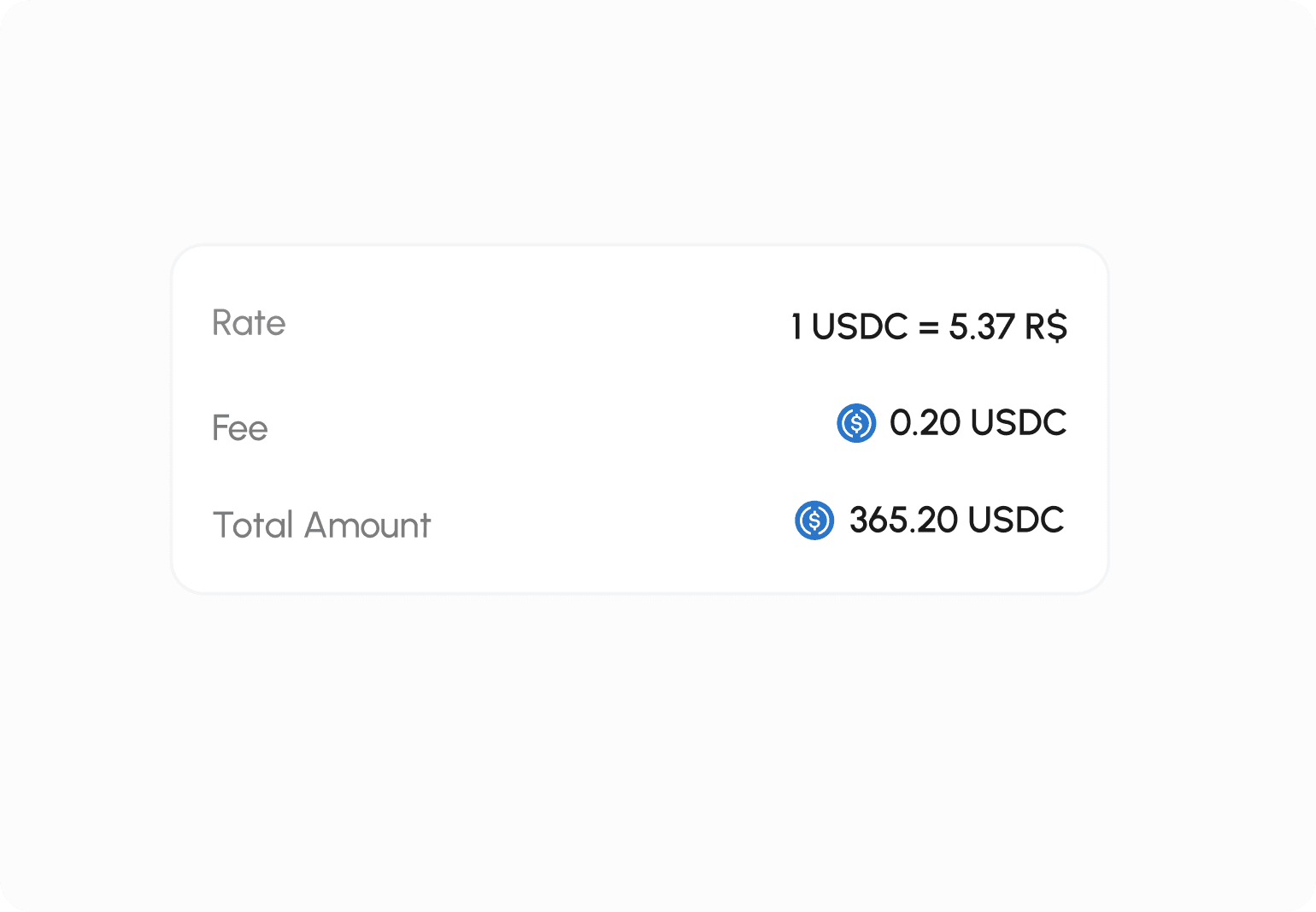This screenshot has height=912, width=1316.
Task: Select the Rate label
Action: [249, 323]
